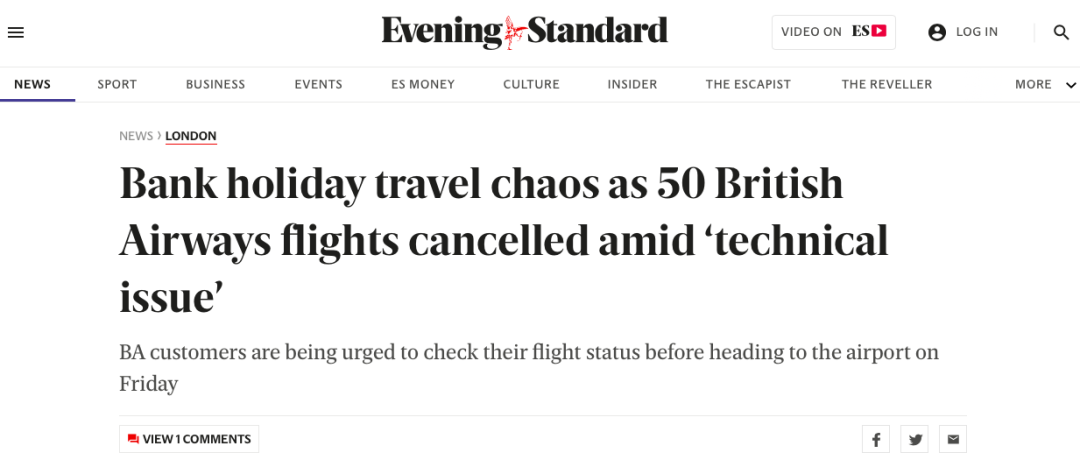Share article via email icon
The width and height of the screenshot is (1080, 460).
(953, 439)
